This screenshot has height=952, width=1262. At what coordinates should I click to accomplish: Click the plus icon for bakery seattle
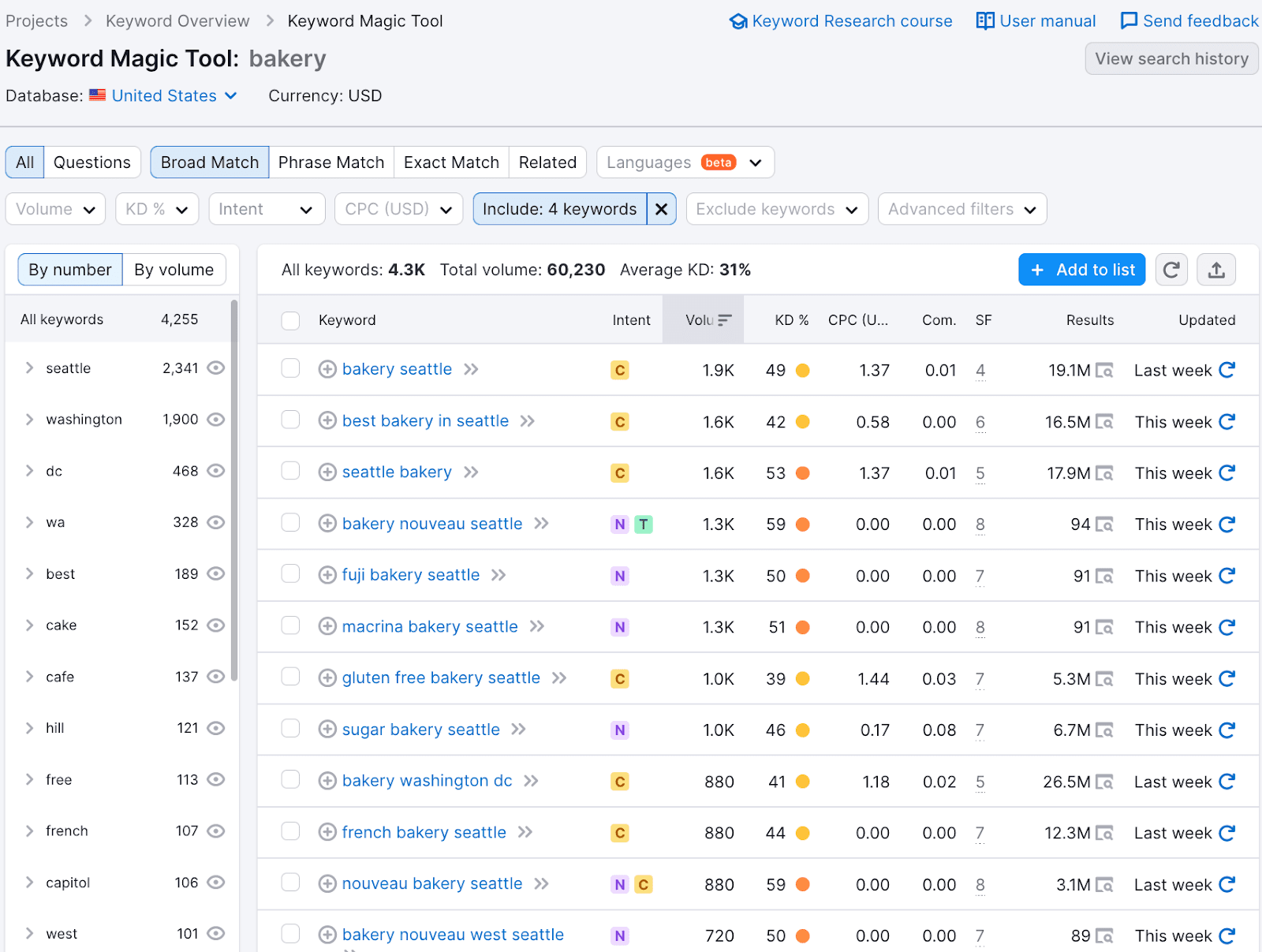click(x=327, y=369)
